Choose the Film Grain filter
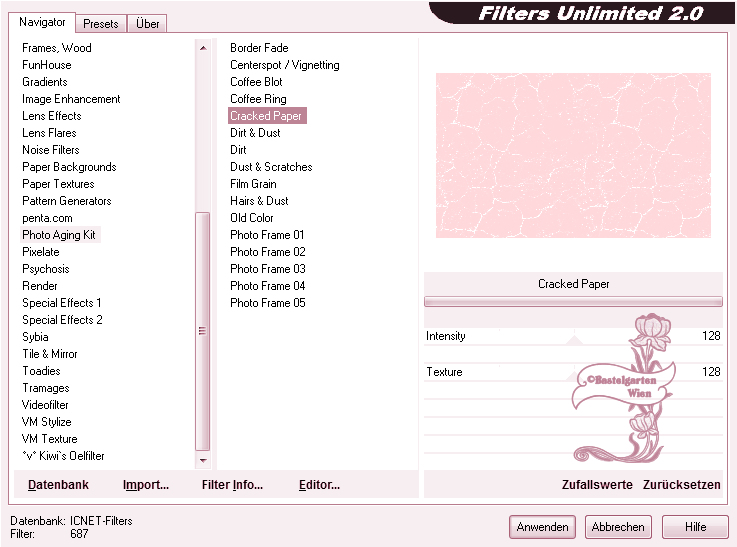Screen dimensions: 737x547 (x=253, y=184)
